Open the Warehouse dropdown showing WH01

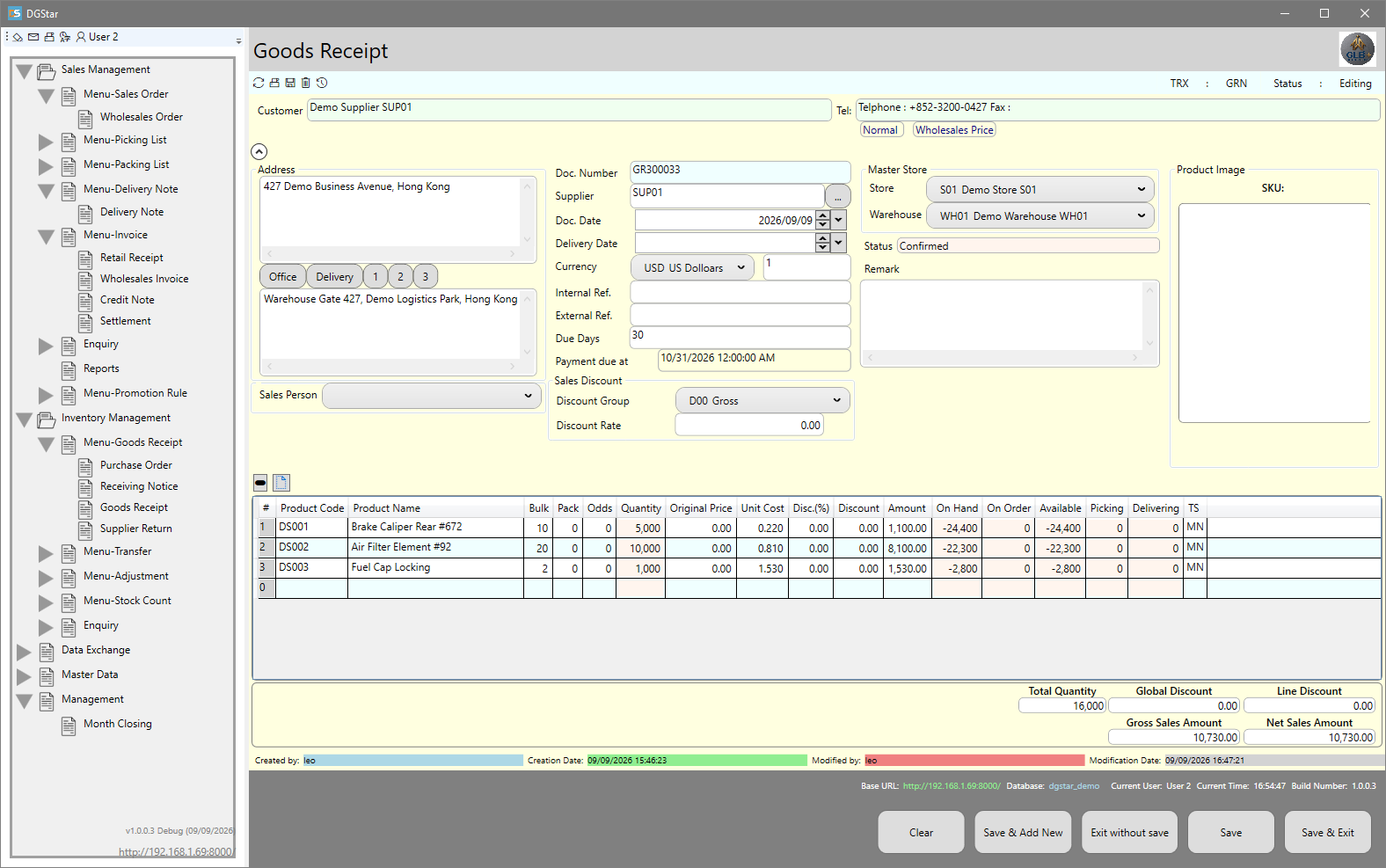tap(1041, 215)
